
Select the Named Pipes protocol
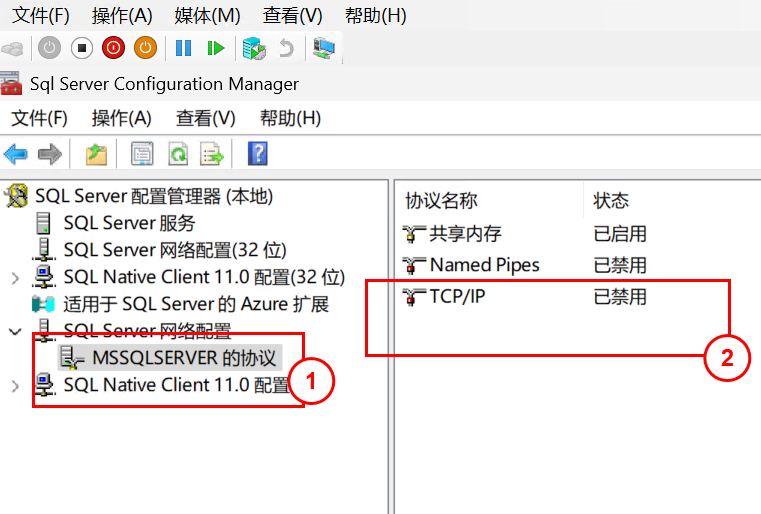pos(484,265)
